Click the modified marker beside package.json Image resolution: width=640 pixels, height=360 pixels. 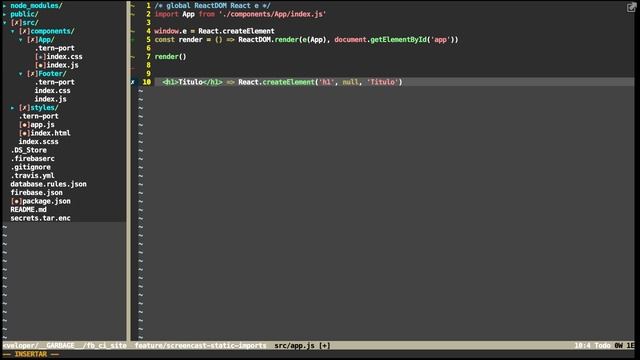[x=16, y=201]
